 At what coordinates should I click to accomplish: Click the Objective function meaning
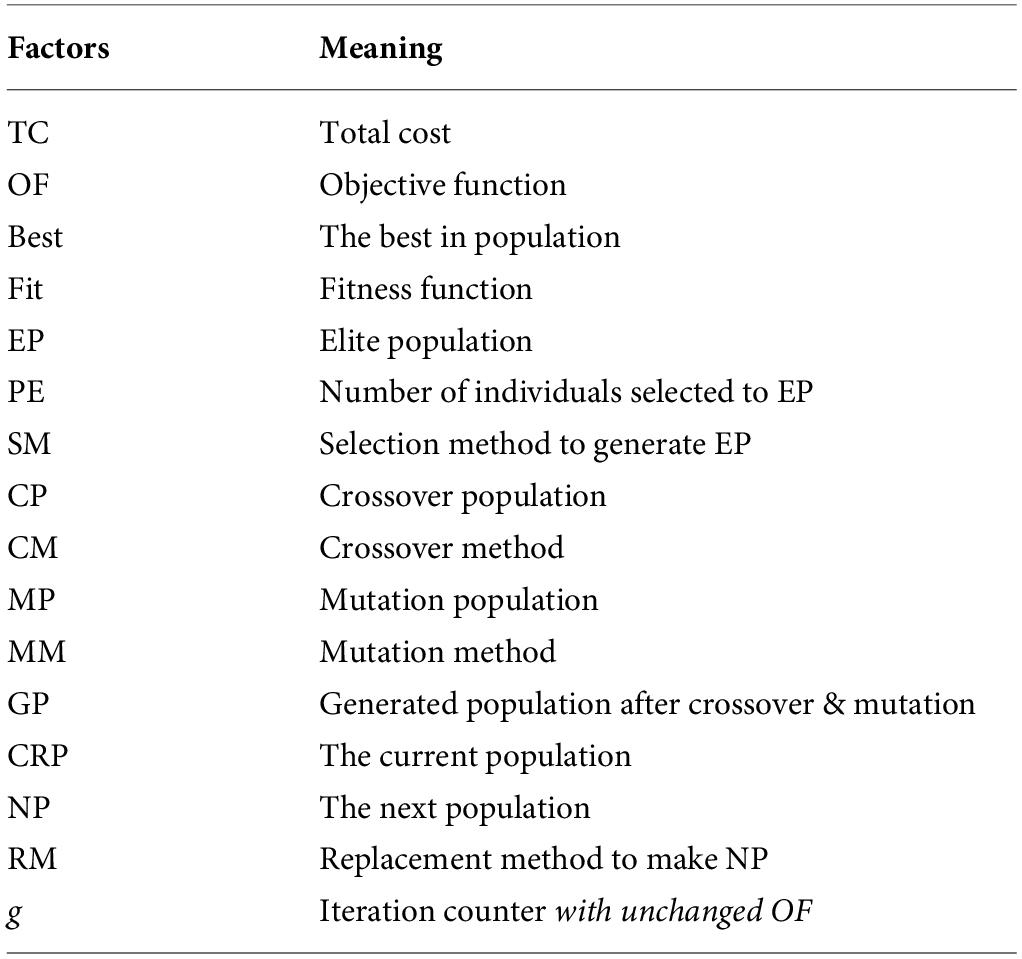coord(443,185)
